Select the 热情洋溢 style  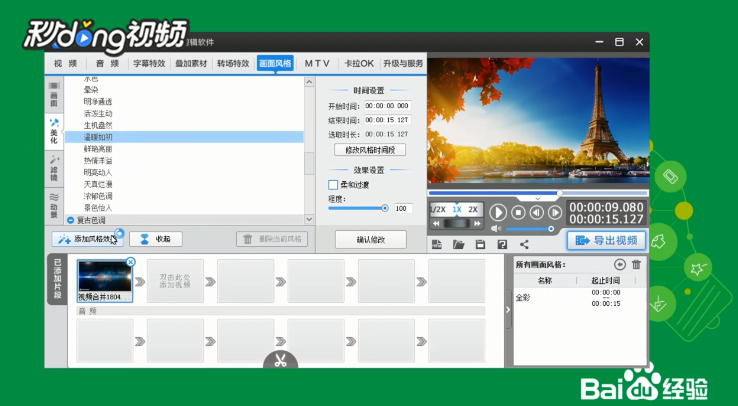coord(184,160)
